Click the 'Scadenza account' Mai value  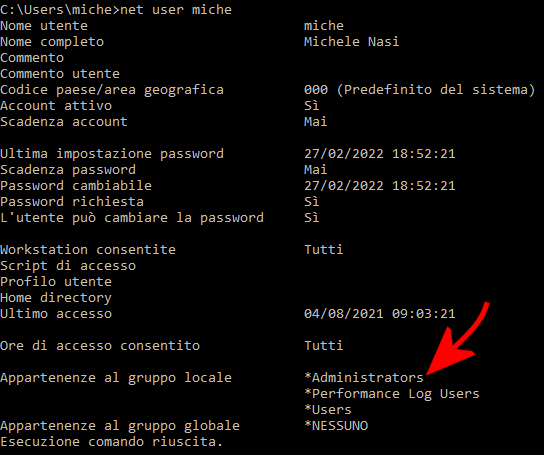click(x=315, y=121)
